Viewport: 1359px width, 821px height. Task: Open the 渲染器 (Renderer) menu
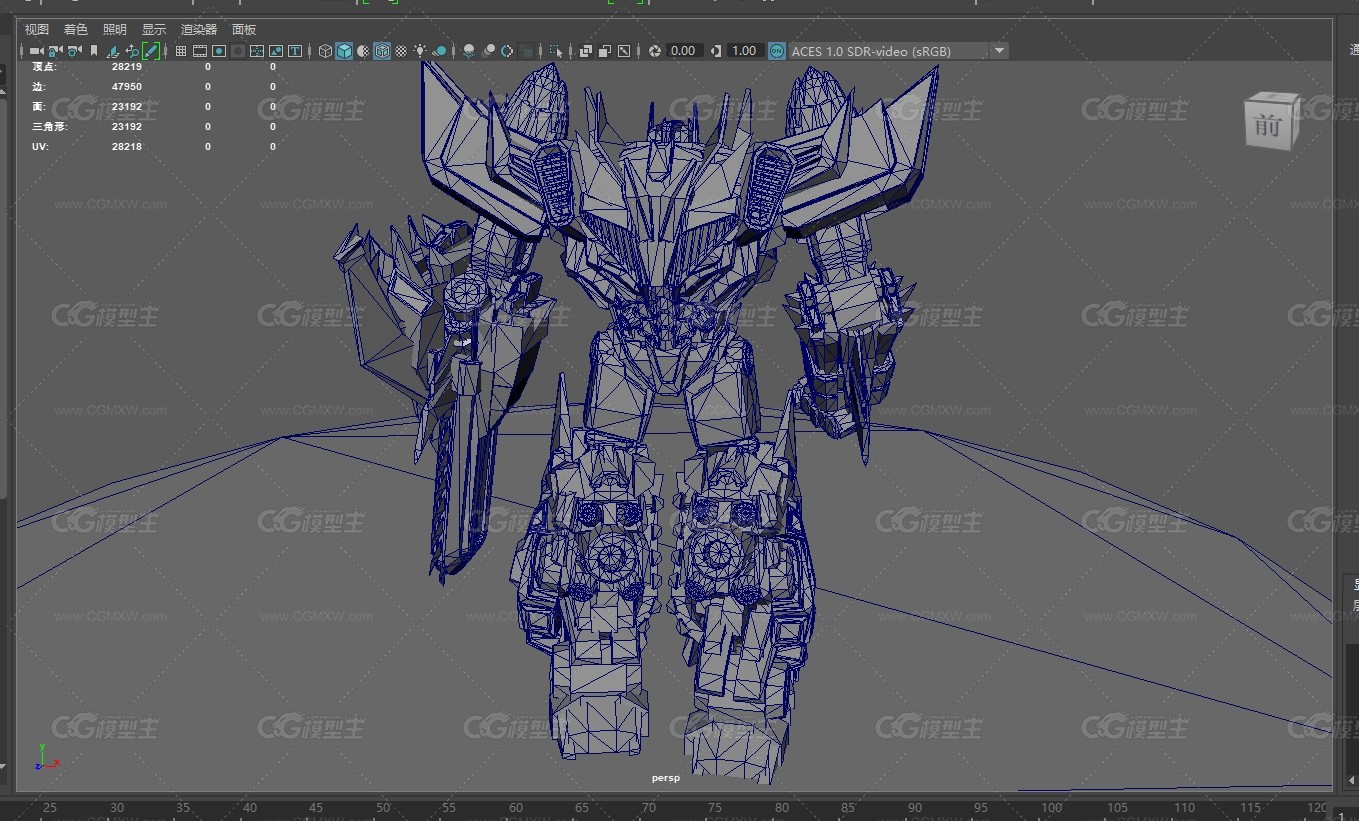coord(199,30)
